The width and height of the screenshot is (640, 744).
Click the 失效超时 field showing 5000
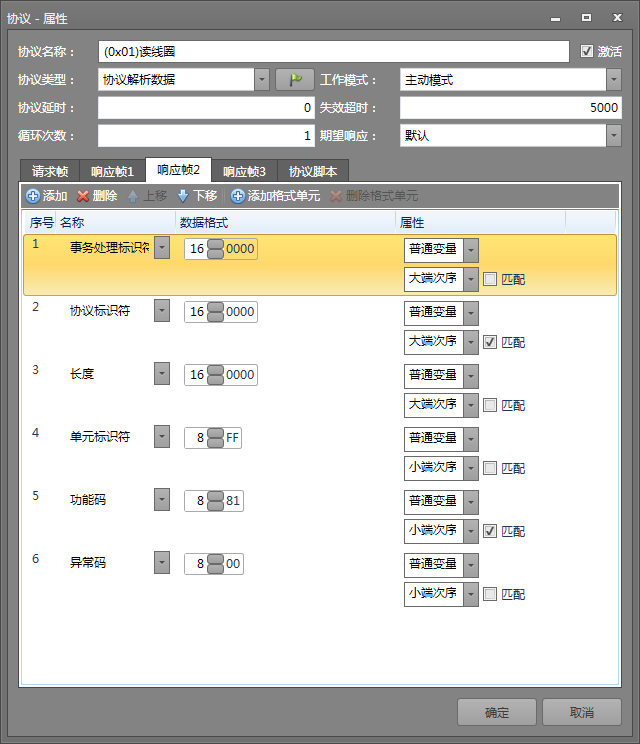pyautogui.click(x=510, y=108)
